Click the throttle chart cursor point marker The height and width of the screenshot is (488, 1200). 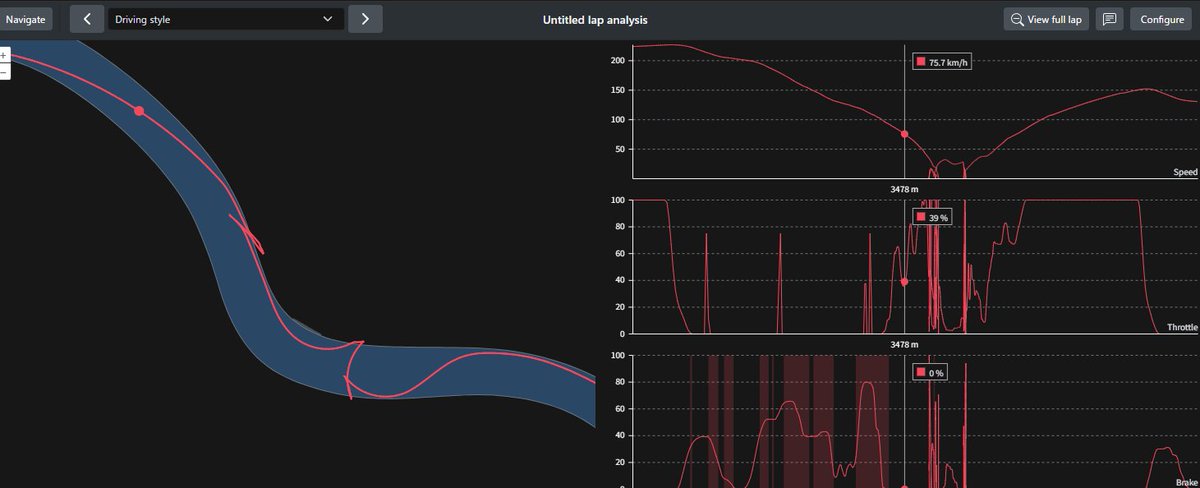tap(904, 282)
